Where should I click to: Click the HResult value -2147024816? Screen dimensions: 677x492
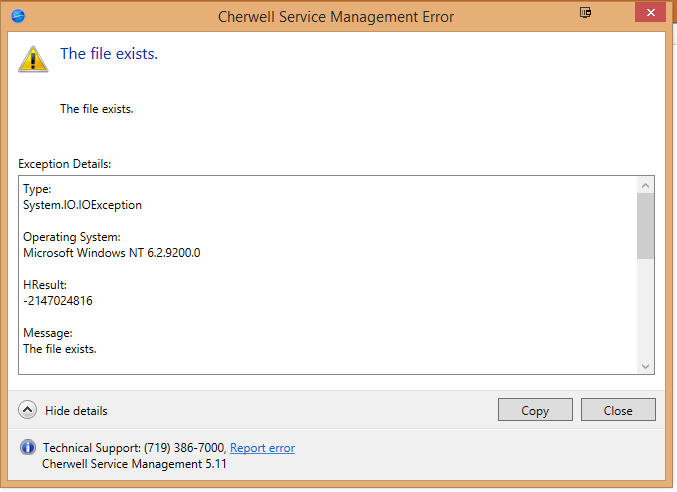click(58, 301)
